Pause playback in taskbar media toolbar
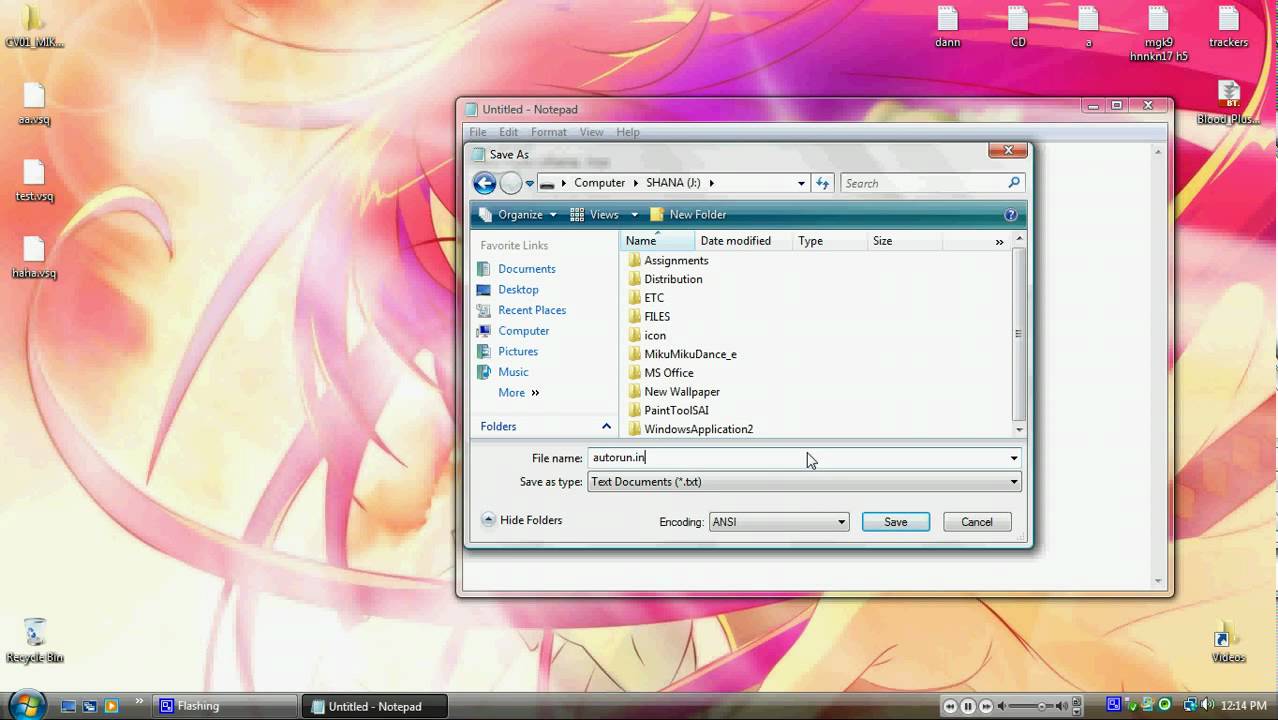This screenshot has height=720, width=1278. [x=968, y=706]
